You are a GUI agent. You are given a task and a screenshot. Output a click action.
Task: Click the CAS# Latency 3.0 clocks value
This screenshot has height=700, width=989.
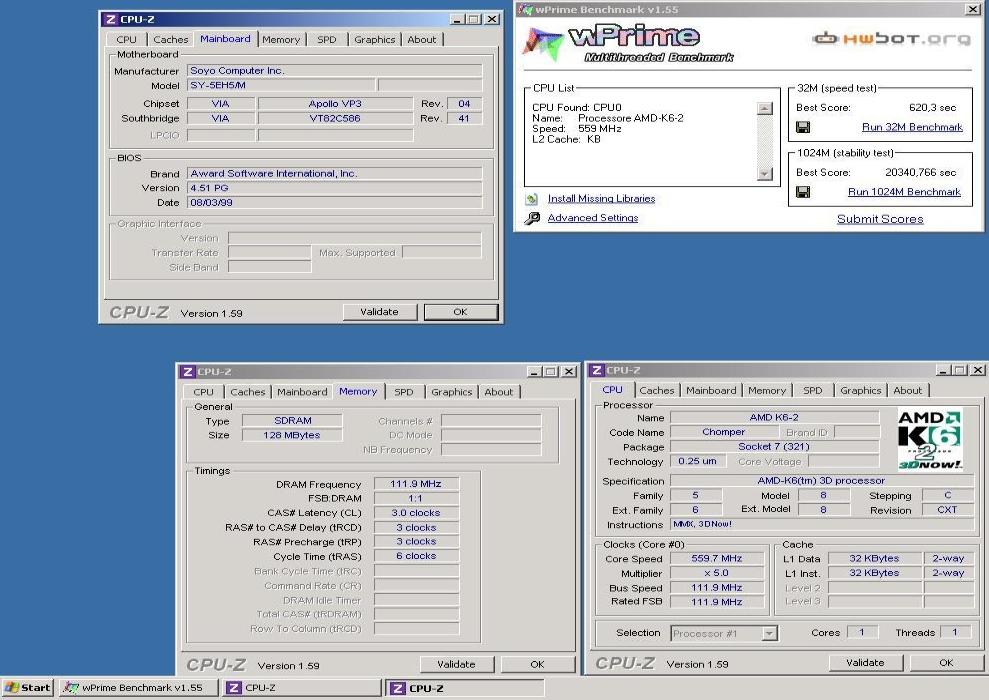tap(416, 513)
